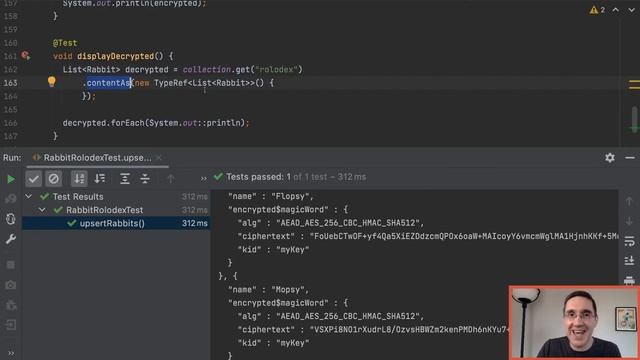Click the yellow warning stripe mark in editor scrollbar

coord(634,84)
